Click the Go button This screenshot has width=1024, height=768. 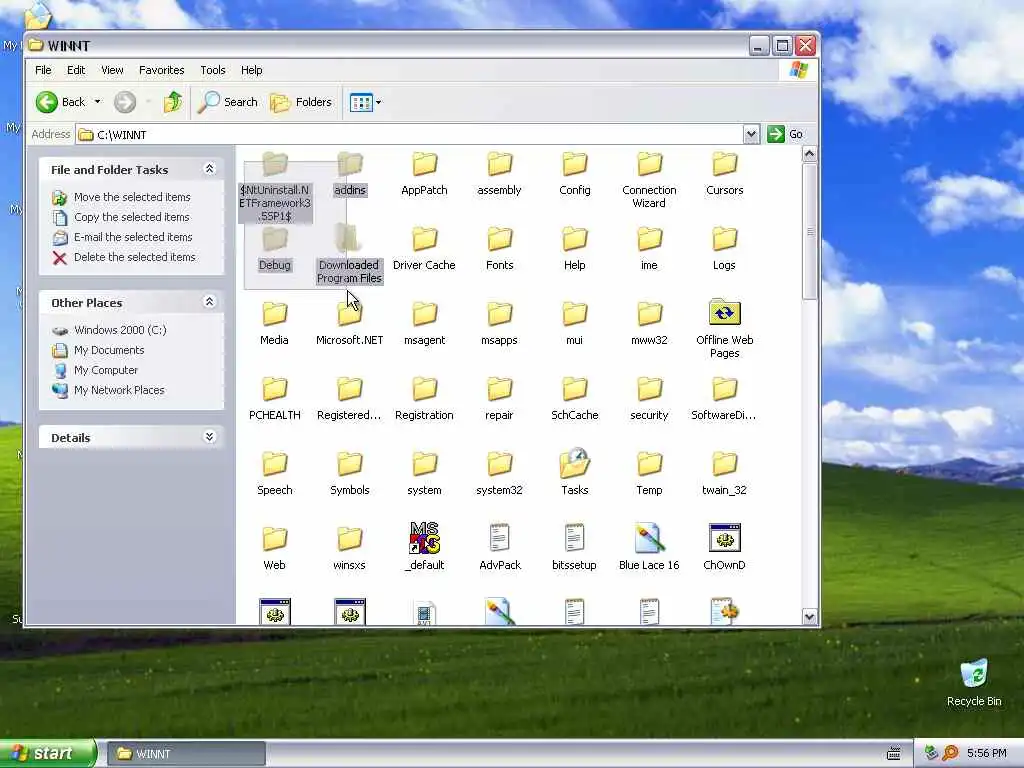786,134
